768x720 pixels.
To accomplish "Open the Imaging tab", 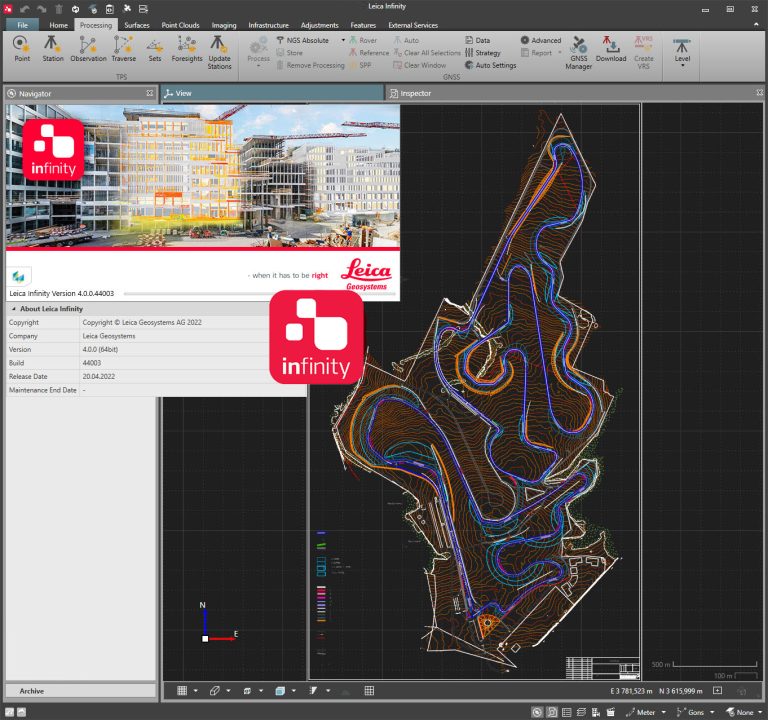I will coord(224,25).
